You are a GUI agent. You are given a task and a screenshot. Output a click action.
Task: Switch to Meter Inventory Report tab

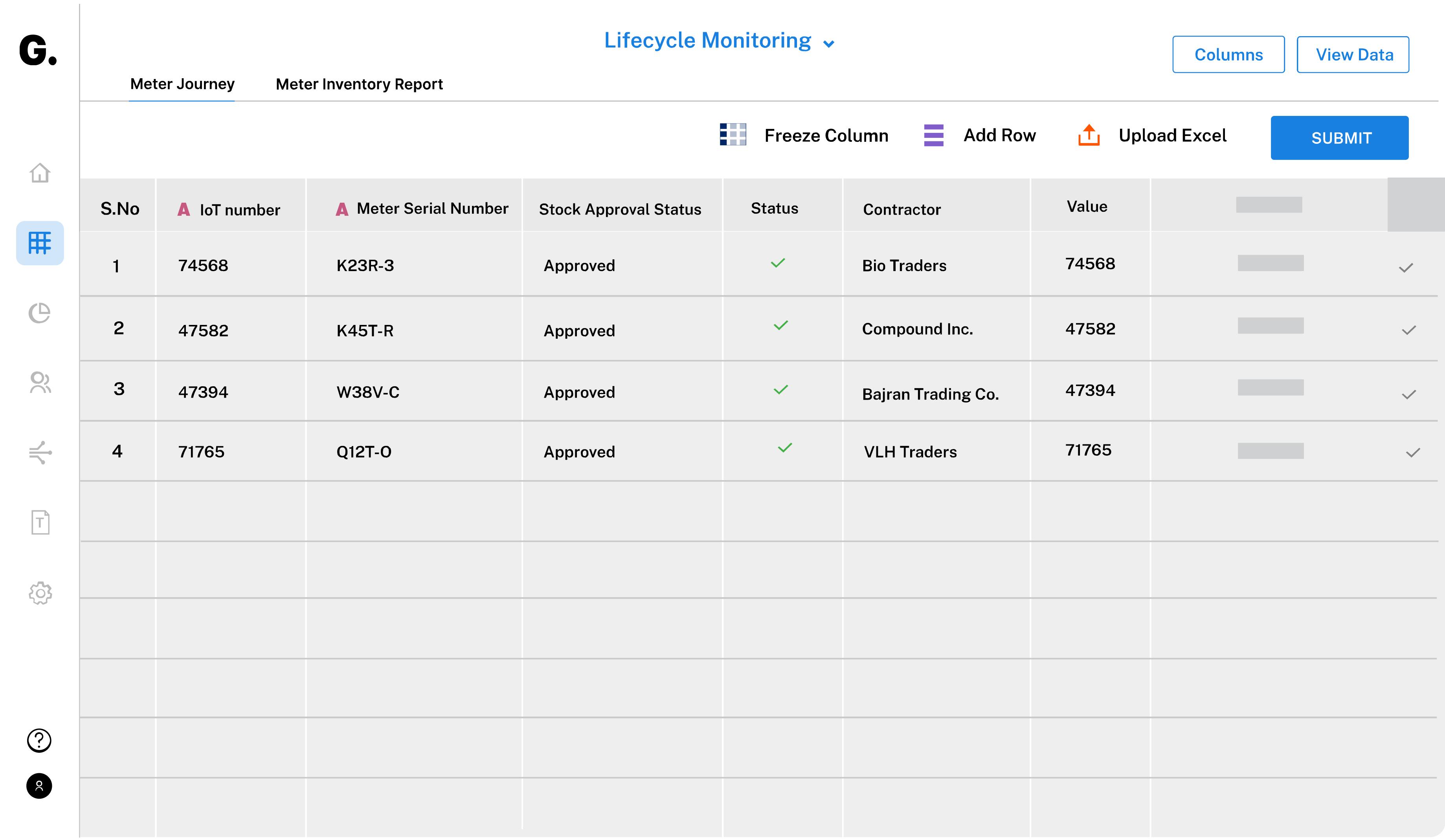tap(359, 84)
